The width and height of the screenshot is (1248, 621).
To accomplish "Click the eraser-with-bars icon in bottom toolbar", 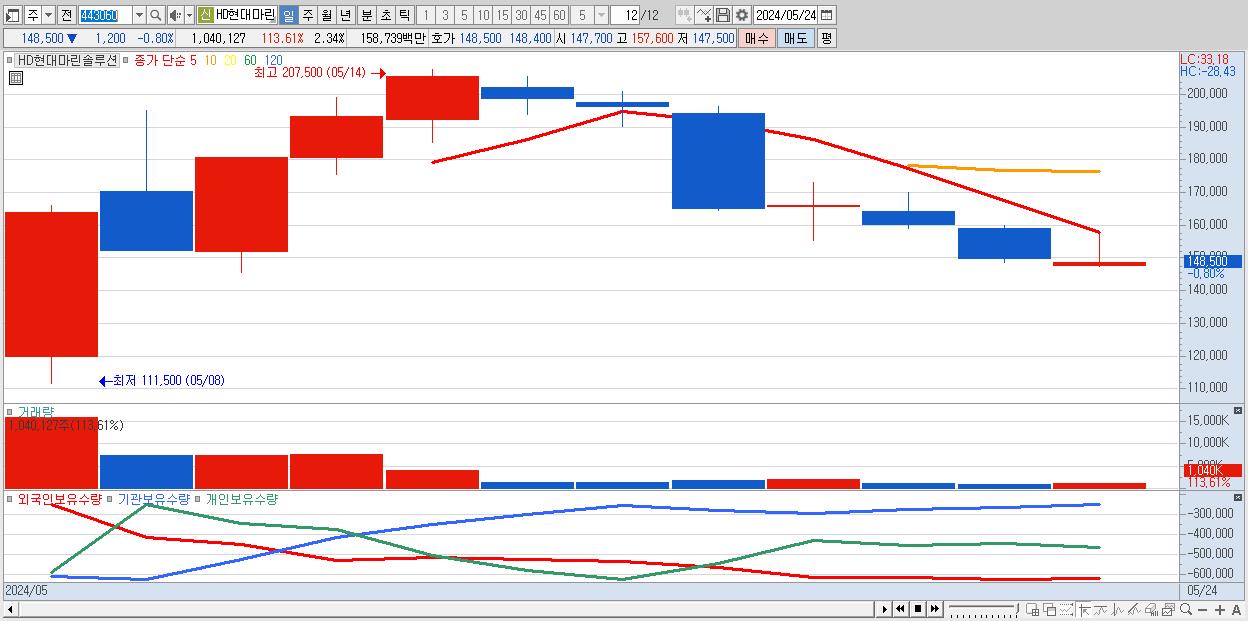I will coord(1152,609).
